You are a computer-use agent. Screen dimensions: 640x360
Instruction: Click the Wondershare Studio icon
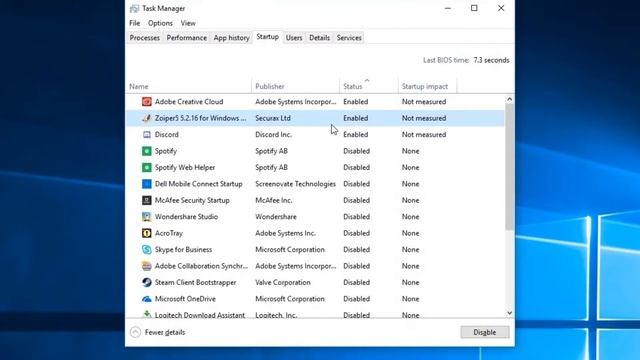(x=147, y=217)
